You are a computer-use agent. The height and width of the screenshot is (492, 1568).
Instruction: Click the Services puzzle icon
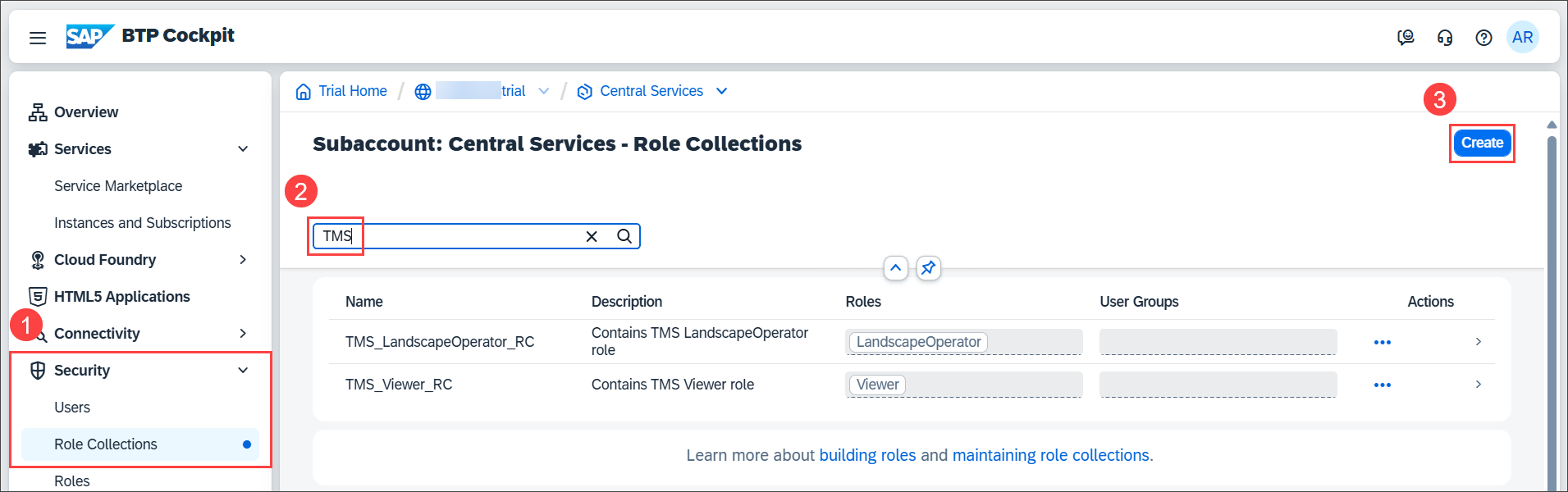(38, 149)
